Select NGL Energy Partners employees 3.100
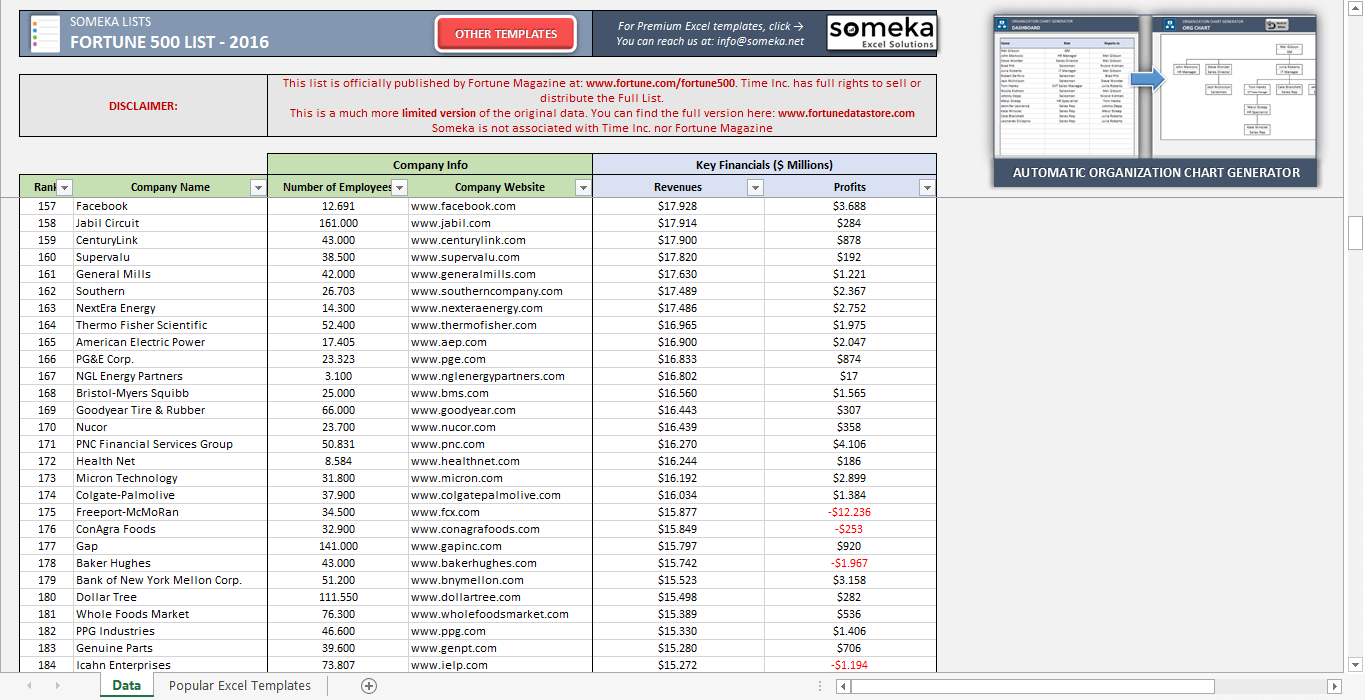The width and height of the screenshot is (1365, 700). tap(338, 376)
